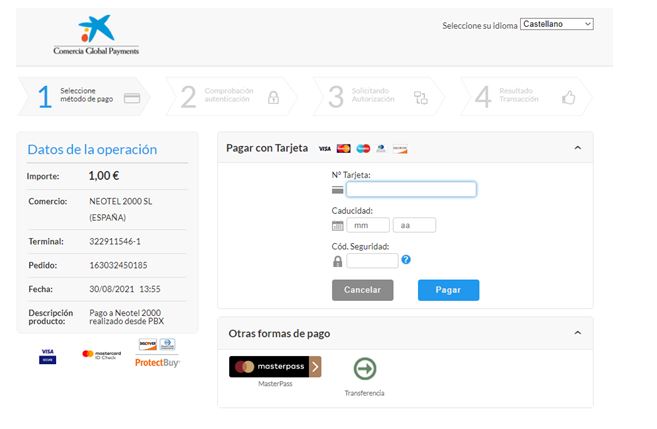Click the transfer arrows icon in step 3
This screenshot has height=429, width=657.
[x=421, y=98]
